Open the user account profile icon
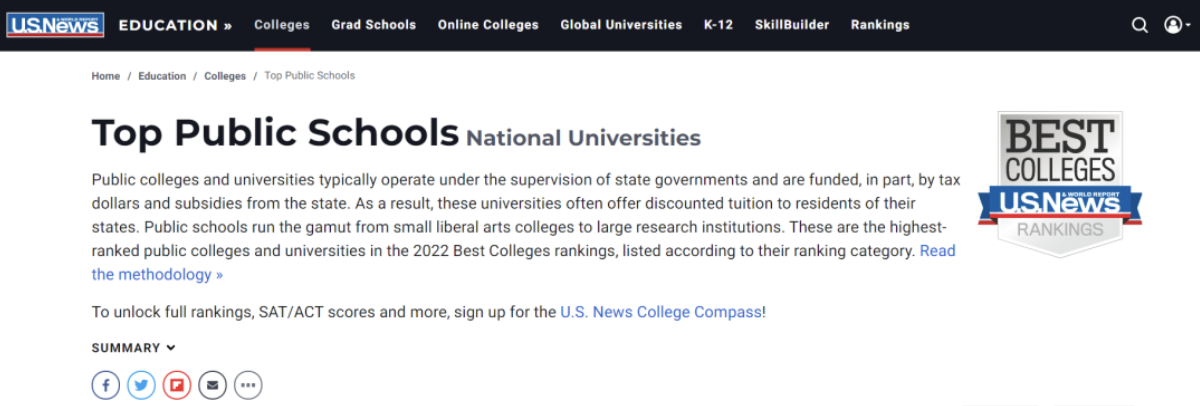 (1173, 25)
